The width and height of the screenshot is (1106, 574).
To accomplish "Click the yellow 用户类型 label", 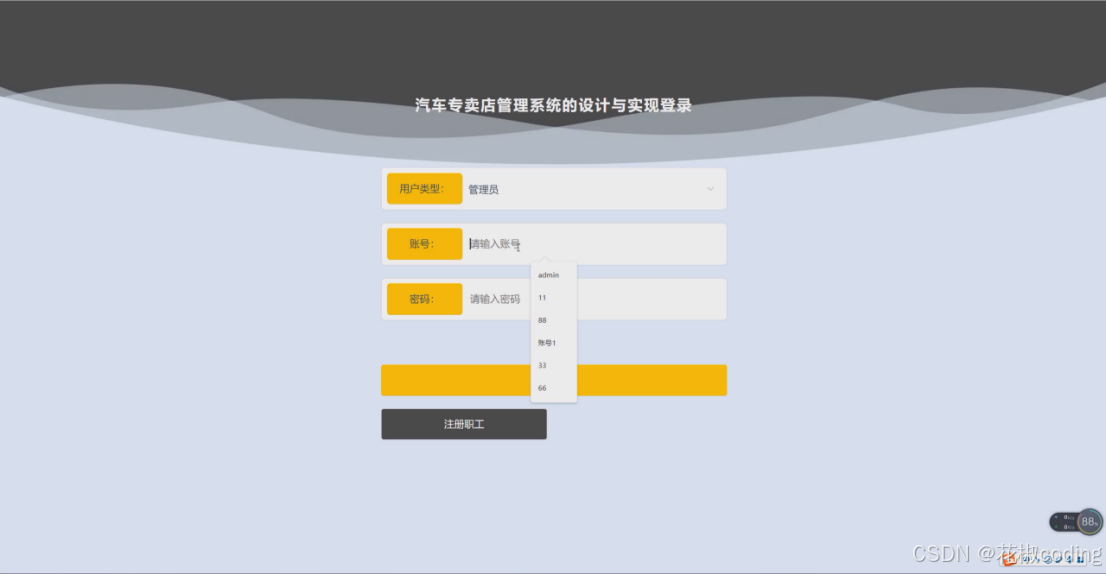I will point(425,189).
